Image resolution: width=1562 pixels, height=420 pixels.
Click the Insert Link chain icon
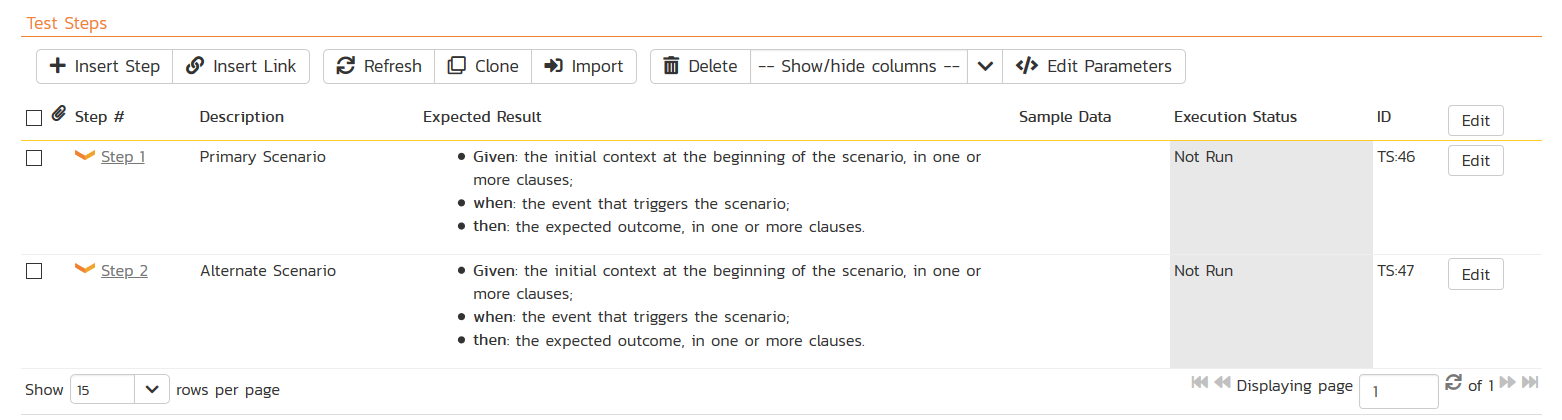coord(196,66)
